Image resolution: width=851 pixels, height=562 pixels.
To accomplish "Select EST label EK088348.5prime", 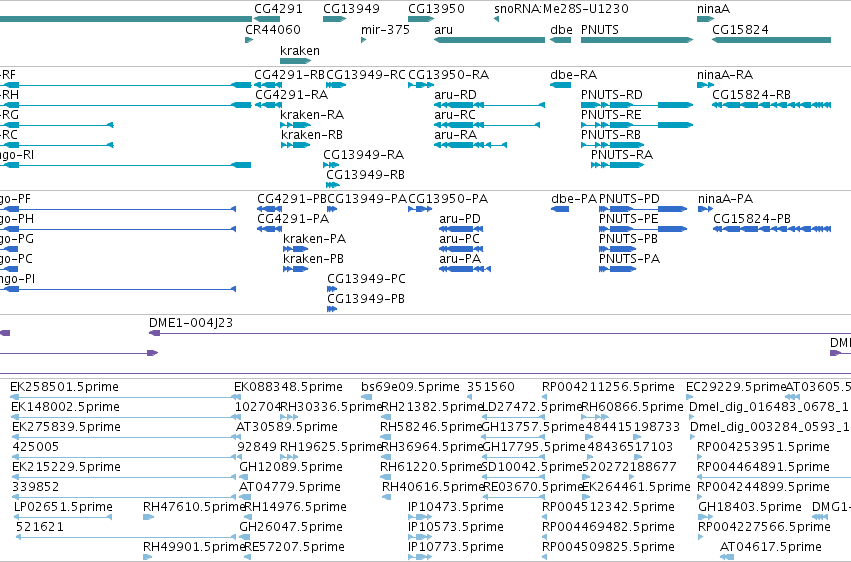I will coord(288,387).
